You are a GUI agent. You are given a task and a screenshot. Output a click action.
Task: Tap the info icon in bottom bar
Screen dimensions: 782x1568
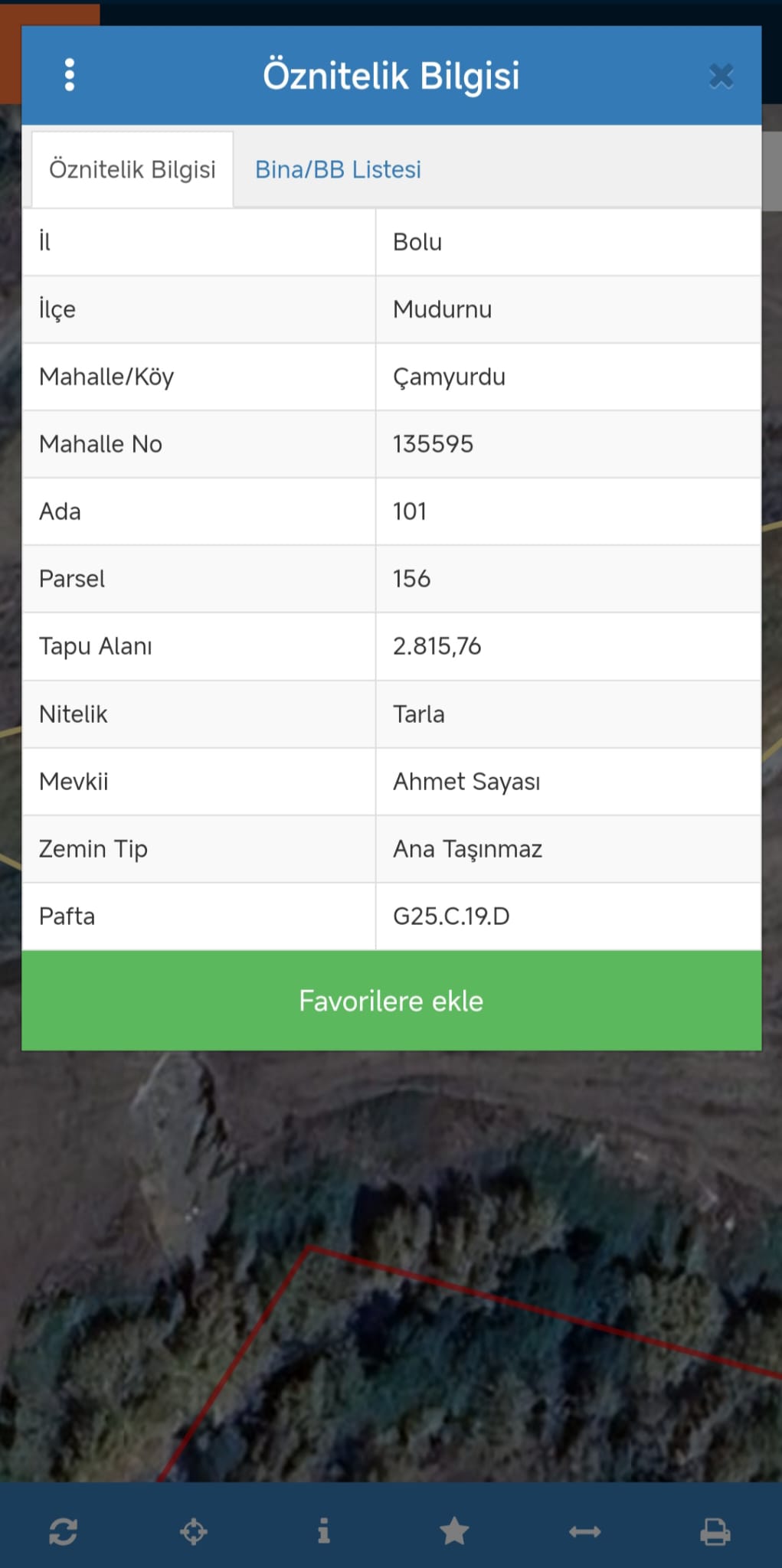coord(324,1531)
